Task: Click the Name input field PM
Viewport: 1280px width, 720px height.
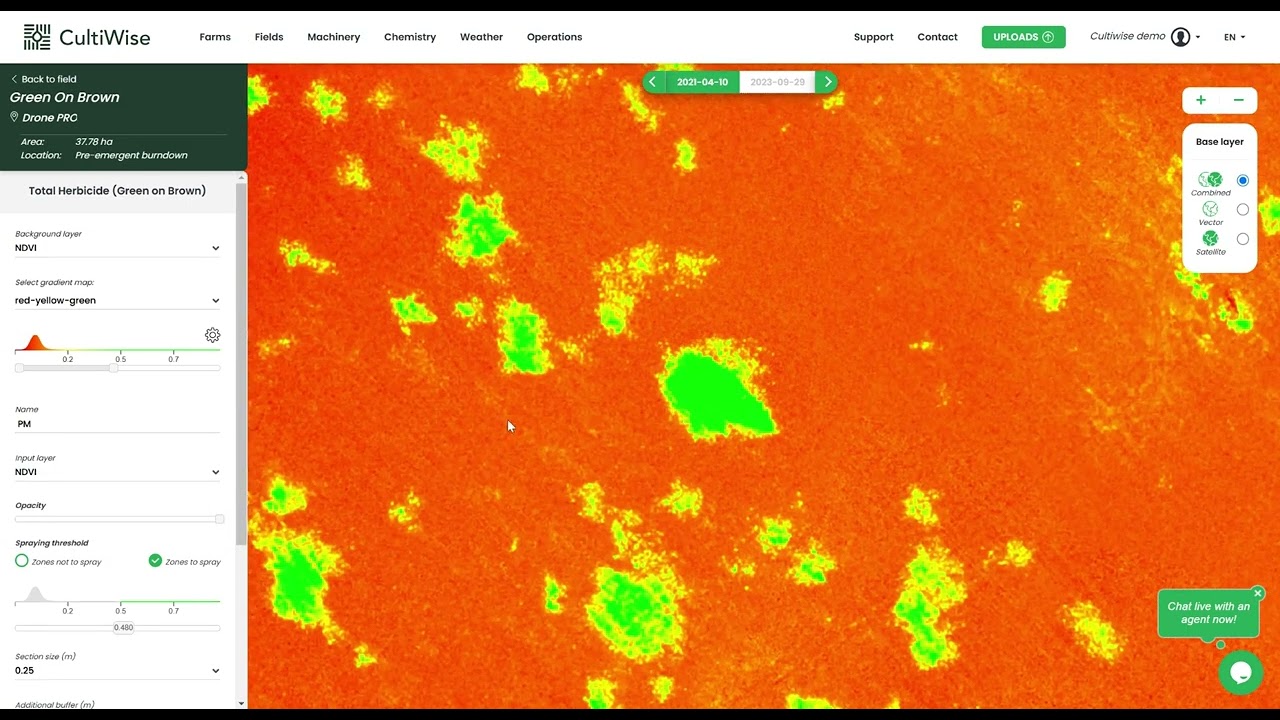Action: pos(117,424)
